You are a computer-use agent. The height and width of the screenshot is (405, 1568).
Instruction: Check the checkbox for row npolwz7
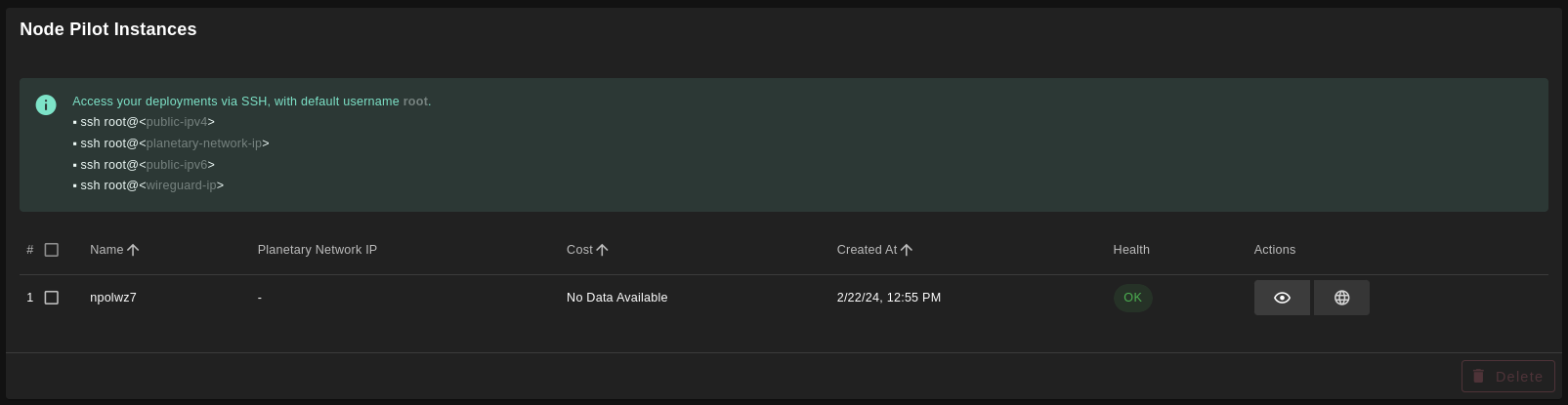pos(52,298)
